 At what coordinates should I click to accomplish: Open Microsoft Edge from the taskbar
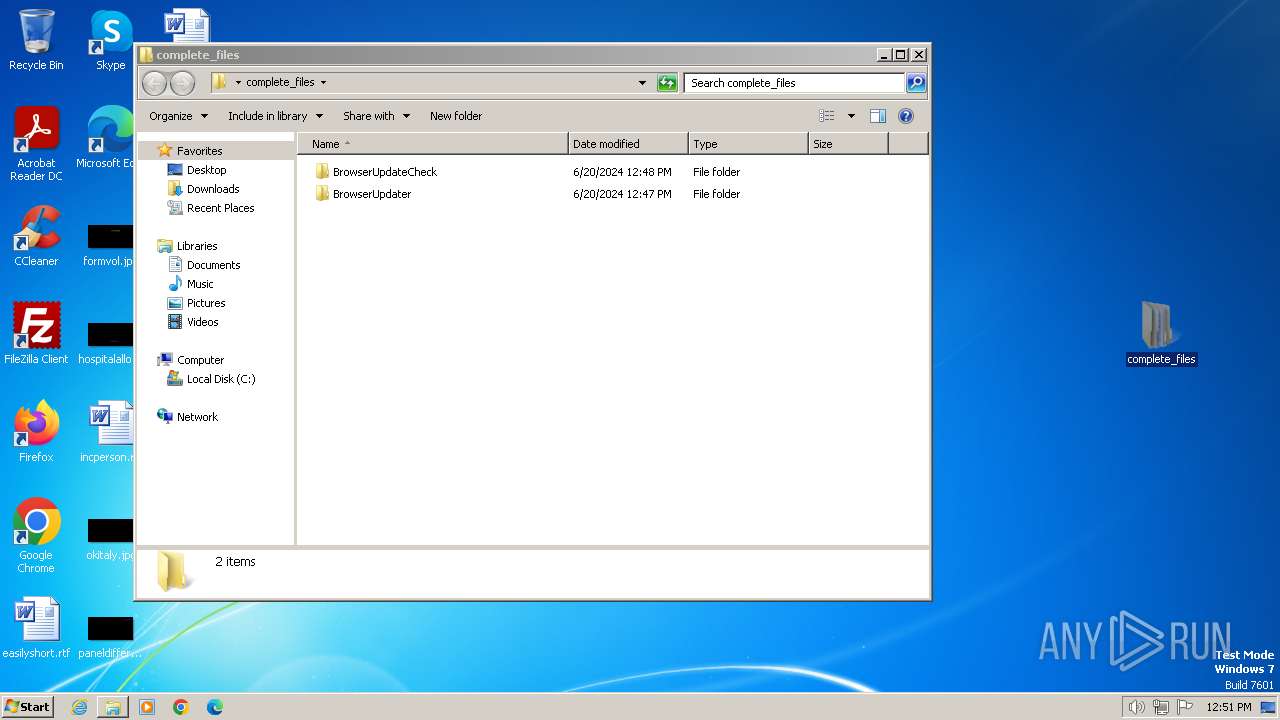[x=215, y=707]
